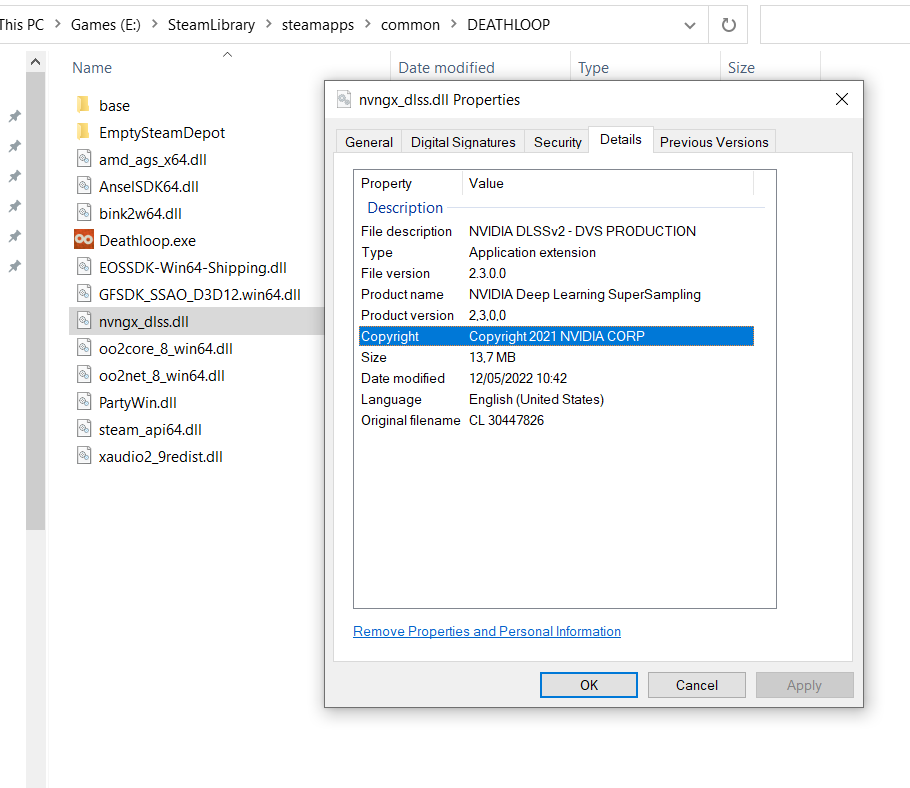910x788 pixels.
Task: Select the Deathloop.exe file name
Action: (147, 241)
